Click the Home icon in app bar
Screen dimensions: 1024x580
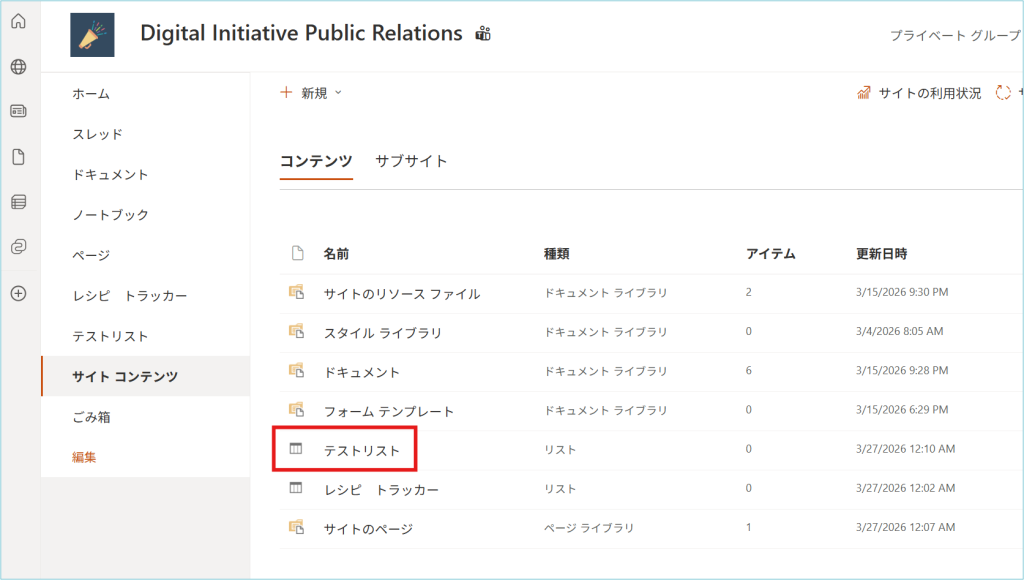point(18,21)
